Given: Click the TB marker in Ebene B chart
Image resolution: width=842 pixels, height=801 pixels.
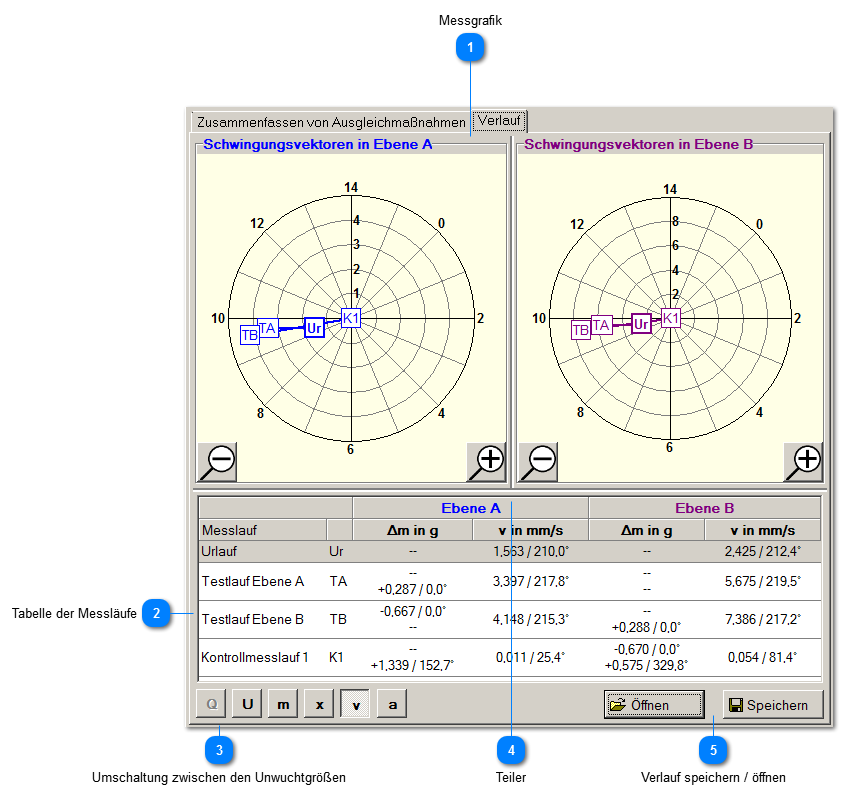Looking at the screenshot, I should pyautogui.click(x=580, y=330).
